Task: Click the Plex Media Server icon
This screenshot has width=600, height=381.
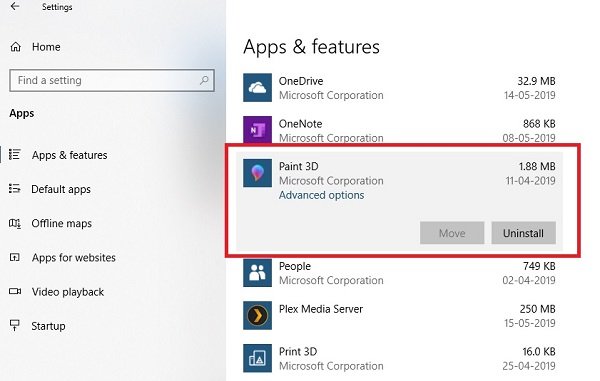Action: click(258, 316)
